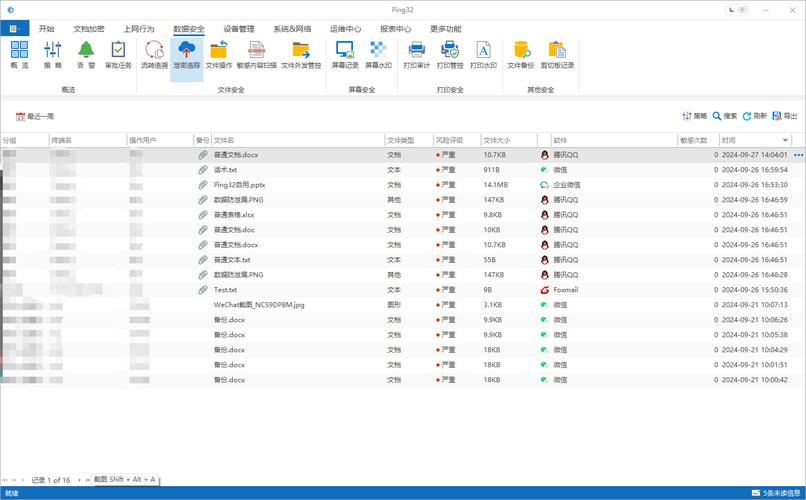
Task: Click paperclip icon in Test.txt row
Action: tap(203, 290)
